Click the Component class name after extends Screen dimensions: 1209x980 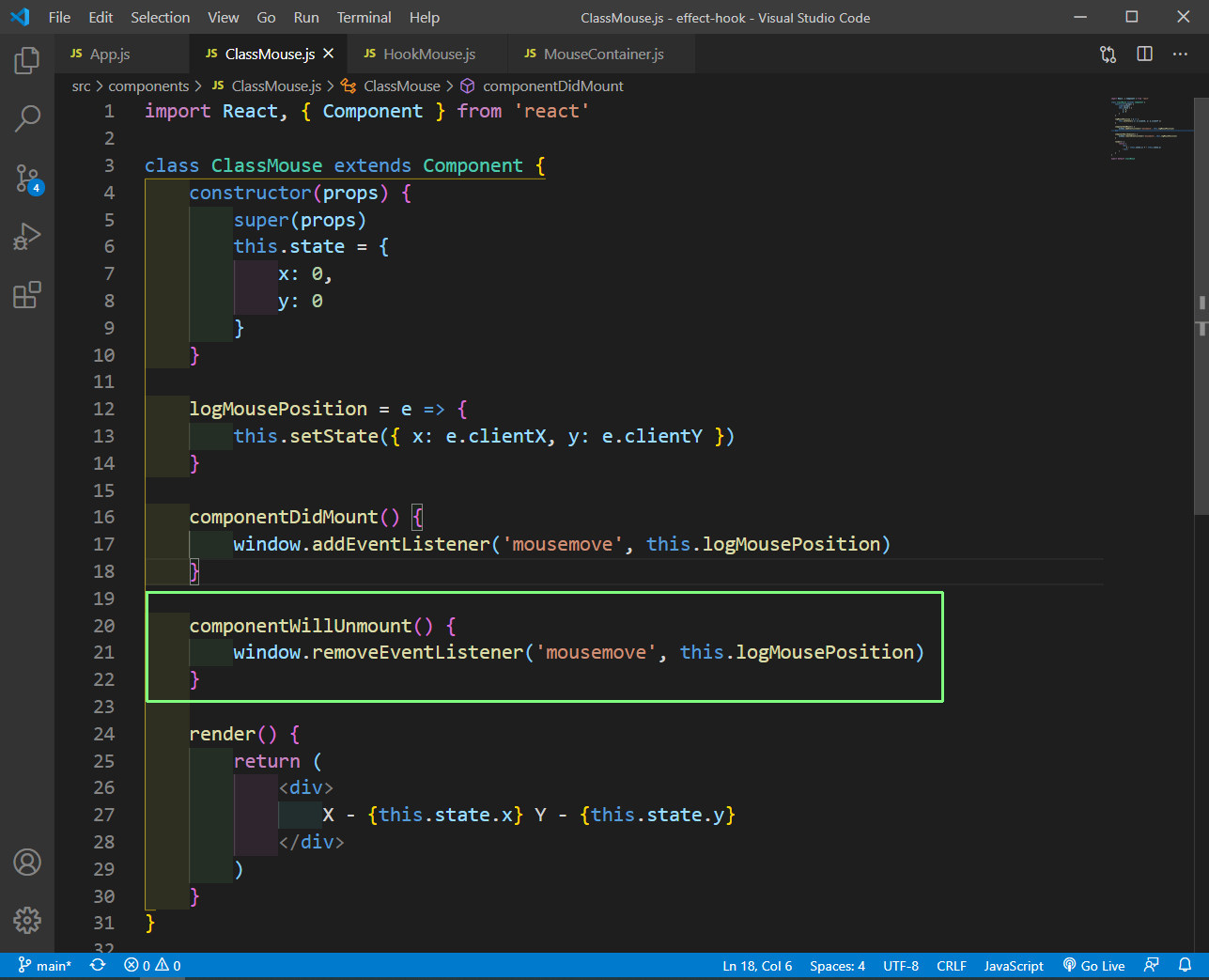click(x=473, y=165)
